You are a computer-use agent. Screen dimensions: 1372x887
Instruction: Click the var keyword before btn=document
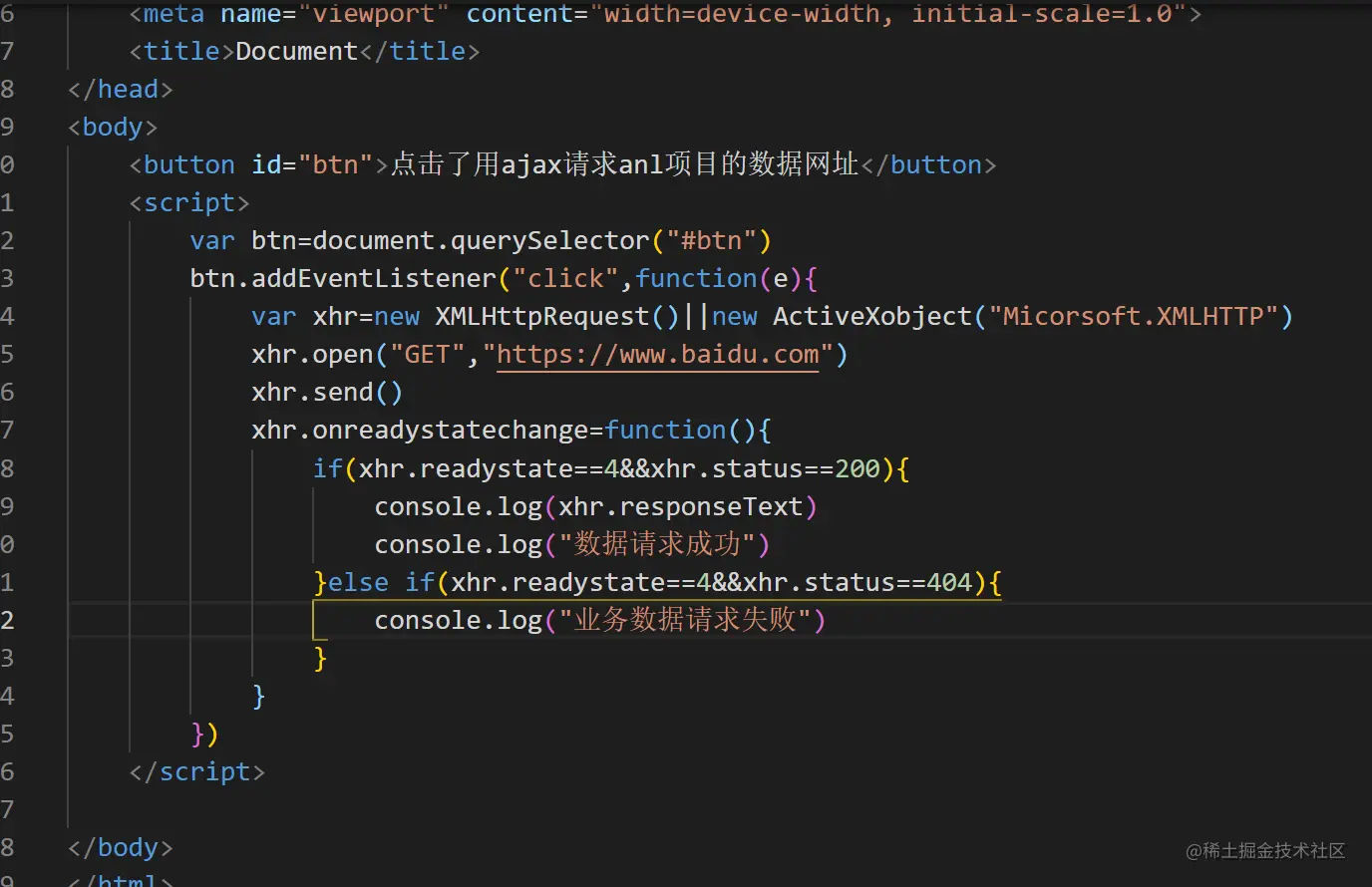pyautogui.click(x=212, y=240)
